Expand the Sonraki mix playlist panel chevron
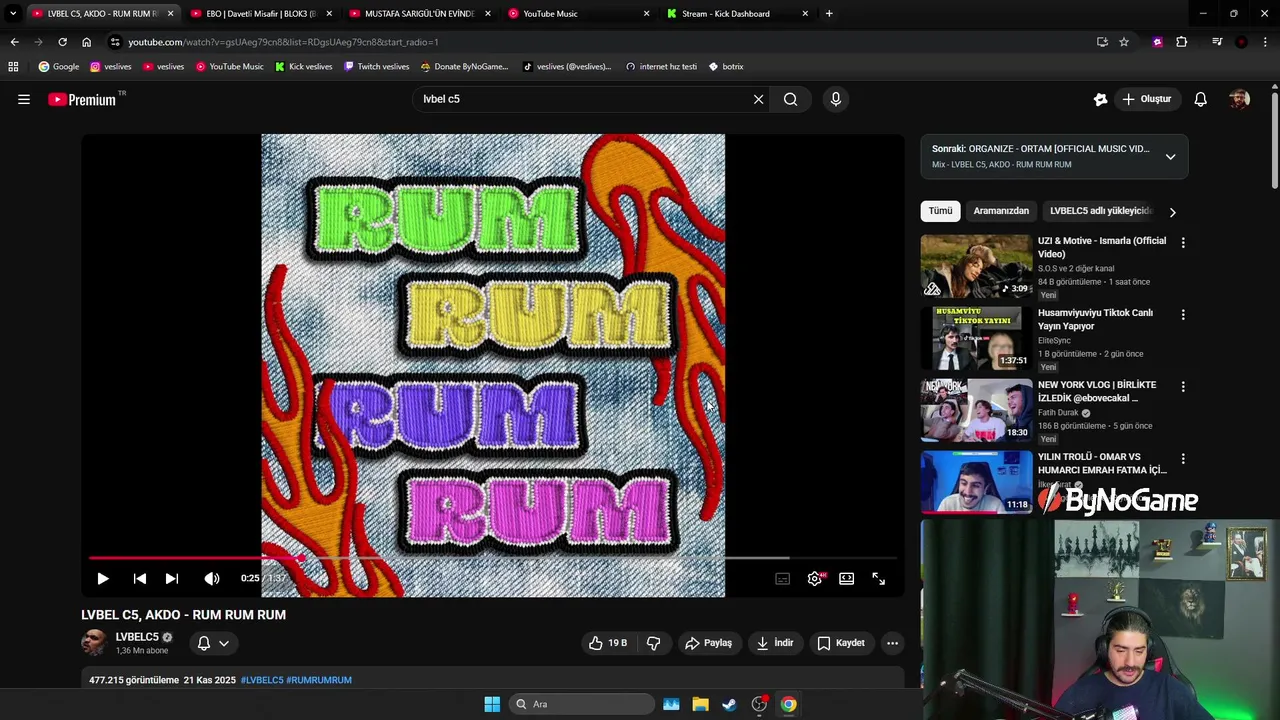 pyautogui.click(x=1170, y=157)
